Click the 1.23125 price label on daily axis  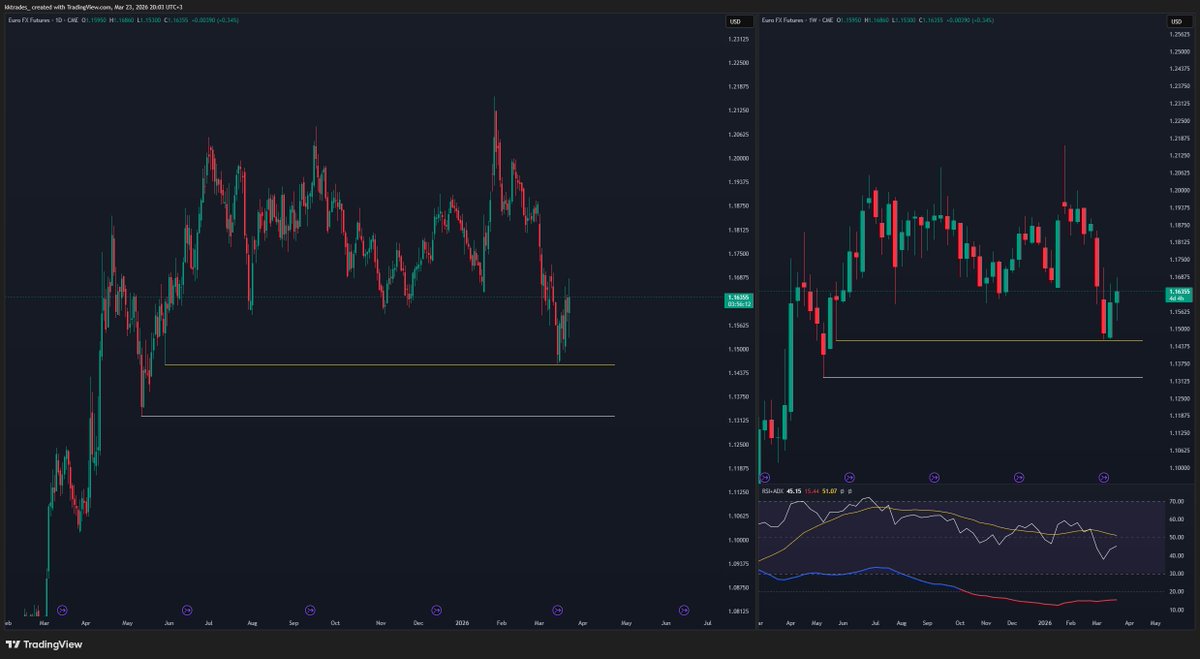pyautogui.click(x=739, y=39)
